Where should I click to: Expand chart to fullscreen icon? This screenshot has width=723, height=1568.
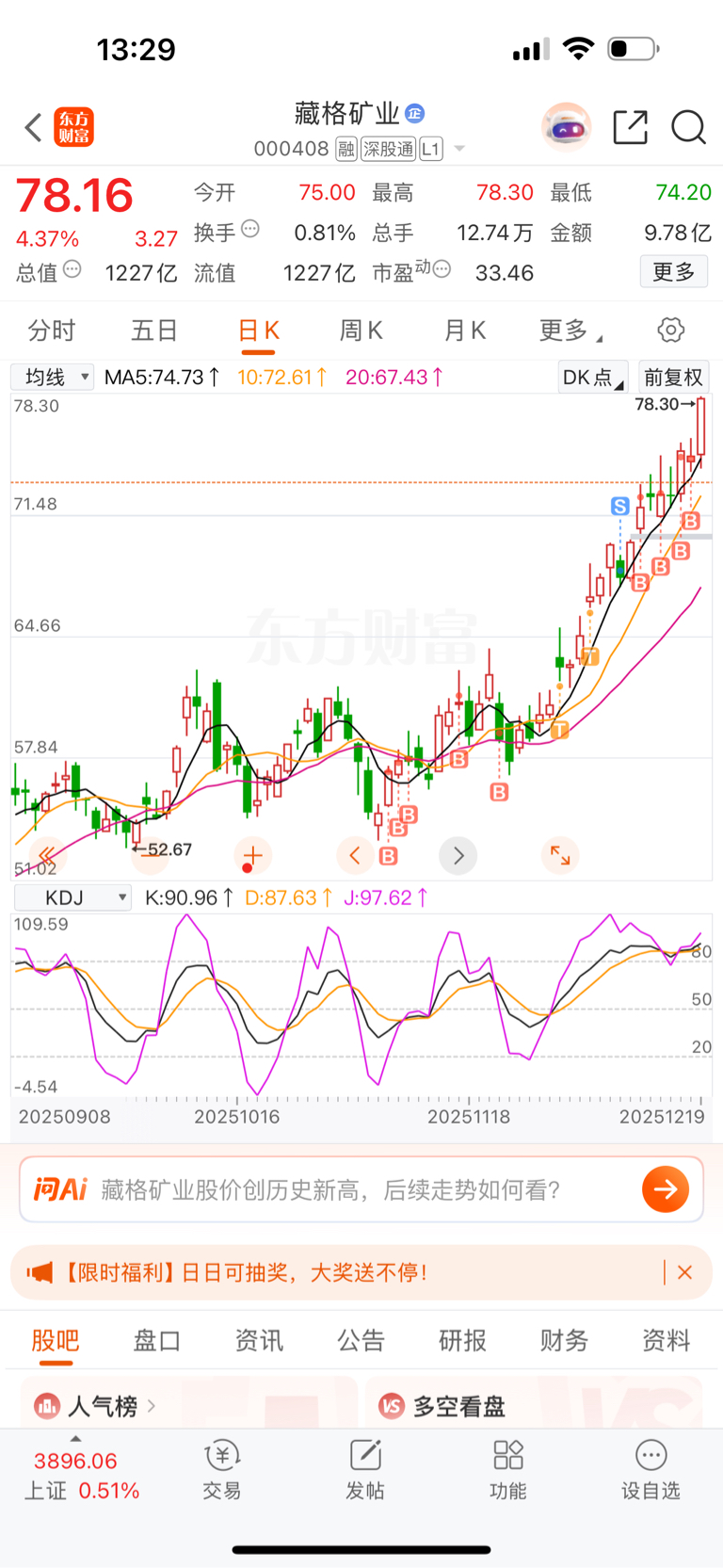click(x=560, y=855)
